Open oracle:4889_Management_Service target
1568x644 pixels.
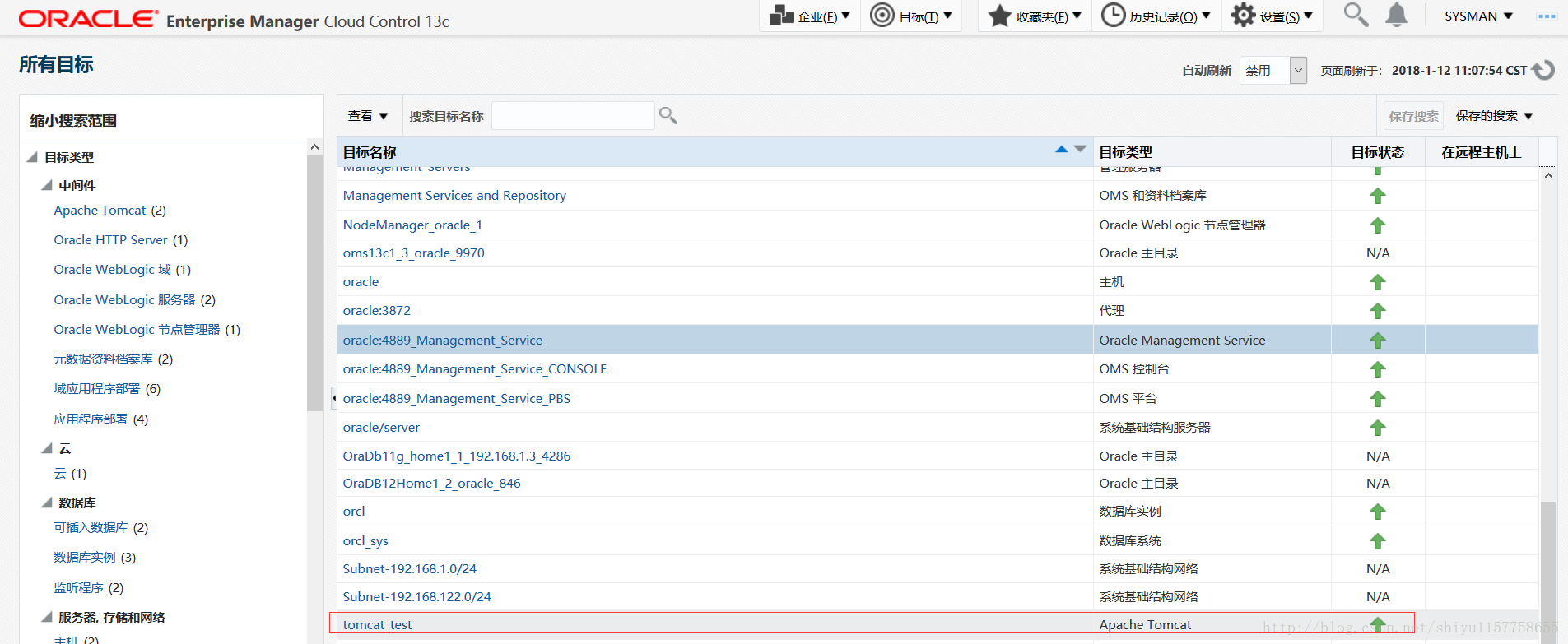coord(443,341)
